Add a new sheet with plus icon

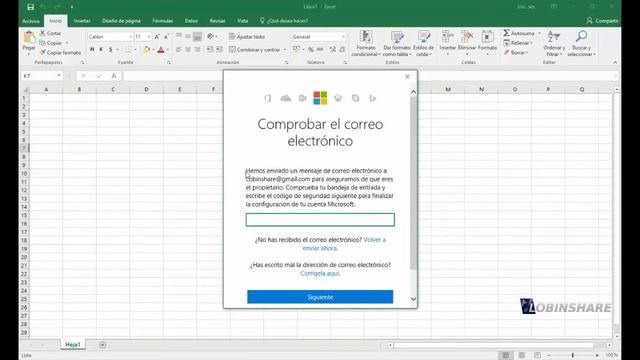click(x=102, y=345)
